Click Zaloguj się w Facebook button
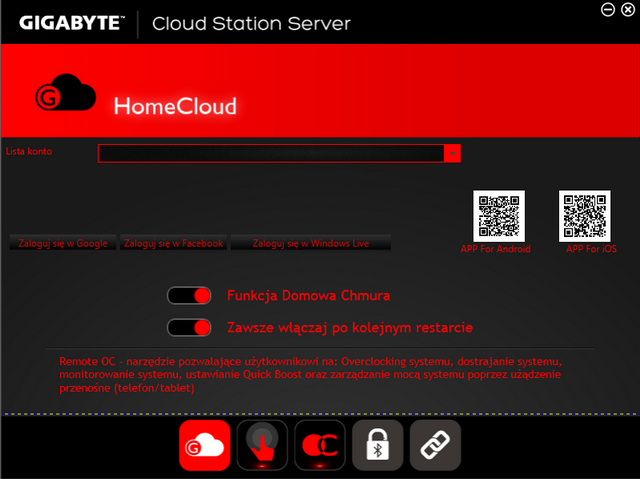The width and height of the screenshot is (640, 479). 173,243
